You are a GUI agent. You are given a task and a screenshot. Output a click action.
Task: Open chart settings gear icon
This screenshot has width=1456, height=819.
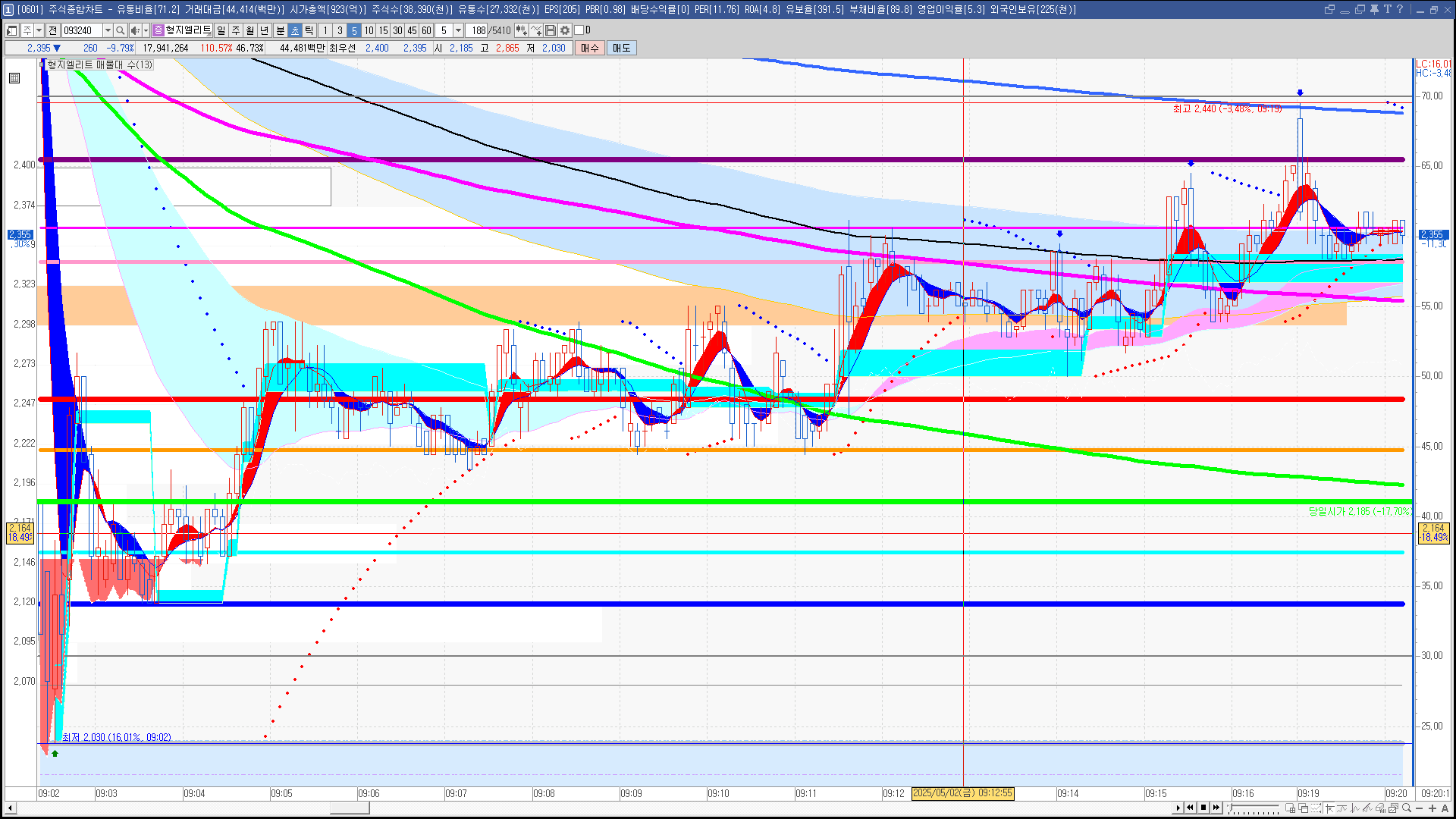(565, 30)
